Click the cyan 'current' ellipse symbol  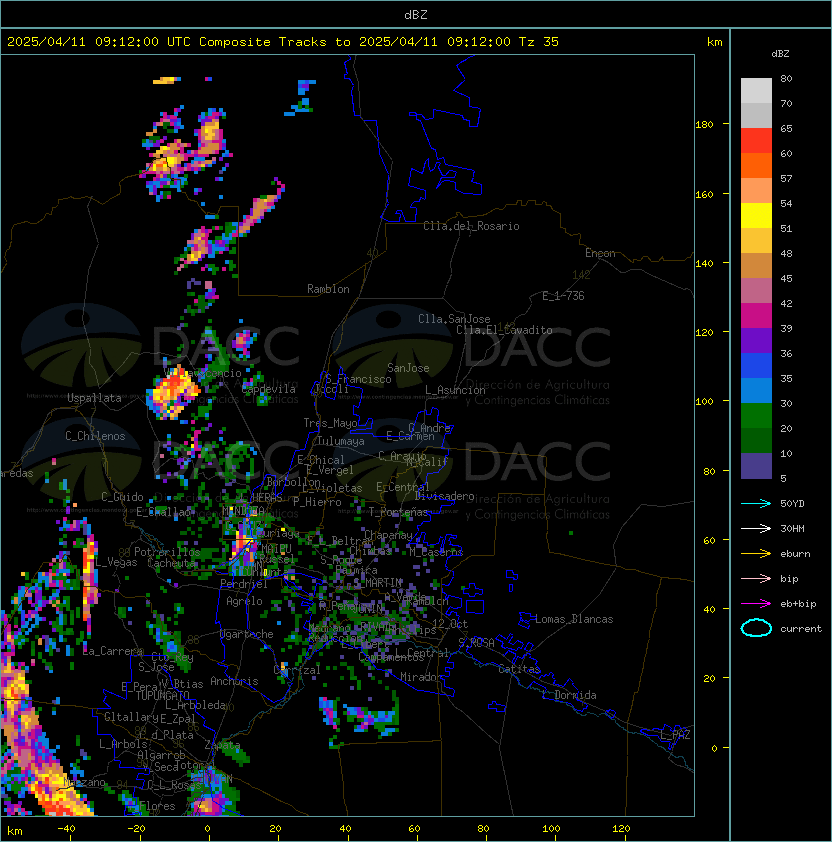(756, 628)
